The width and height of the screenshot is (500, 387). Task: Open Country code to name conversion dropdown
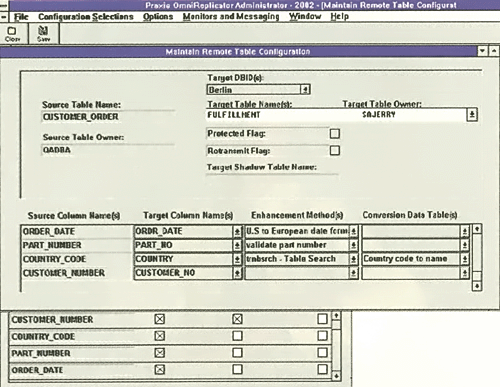click(465, 259)
